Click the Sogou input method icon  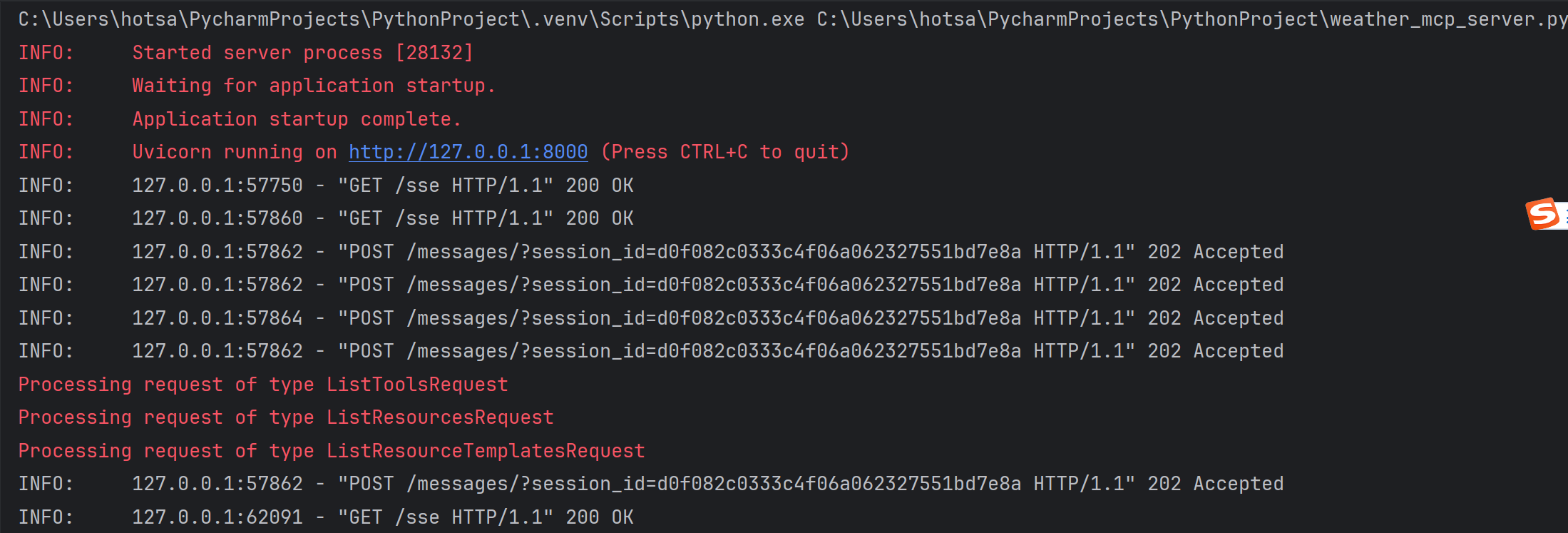click(1543, 214)
